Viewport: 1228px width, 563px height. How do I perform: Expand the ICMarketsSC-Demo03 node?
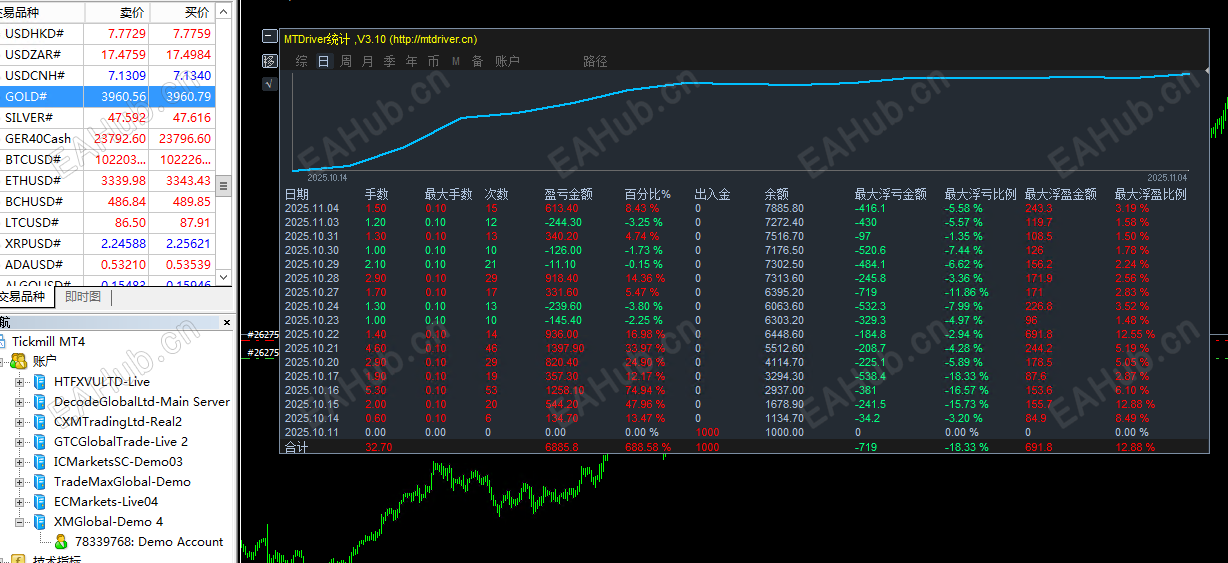[20, 461]
